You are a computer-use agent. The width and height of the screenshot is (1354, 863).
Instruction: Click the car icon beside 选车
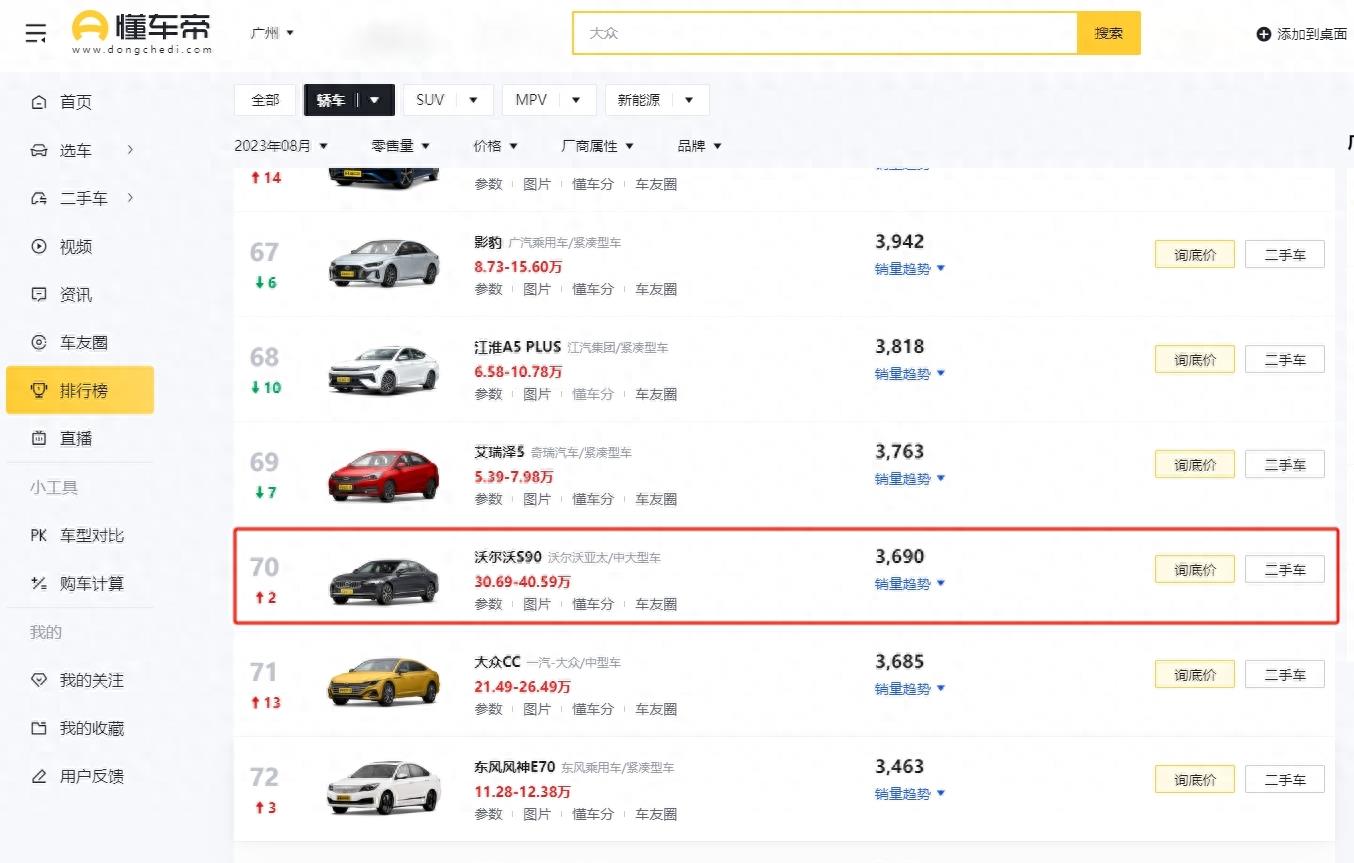[39, 150]
